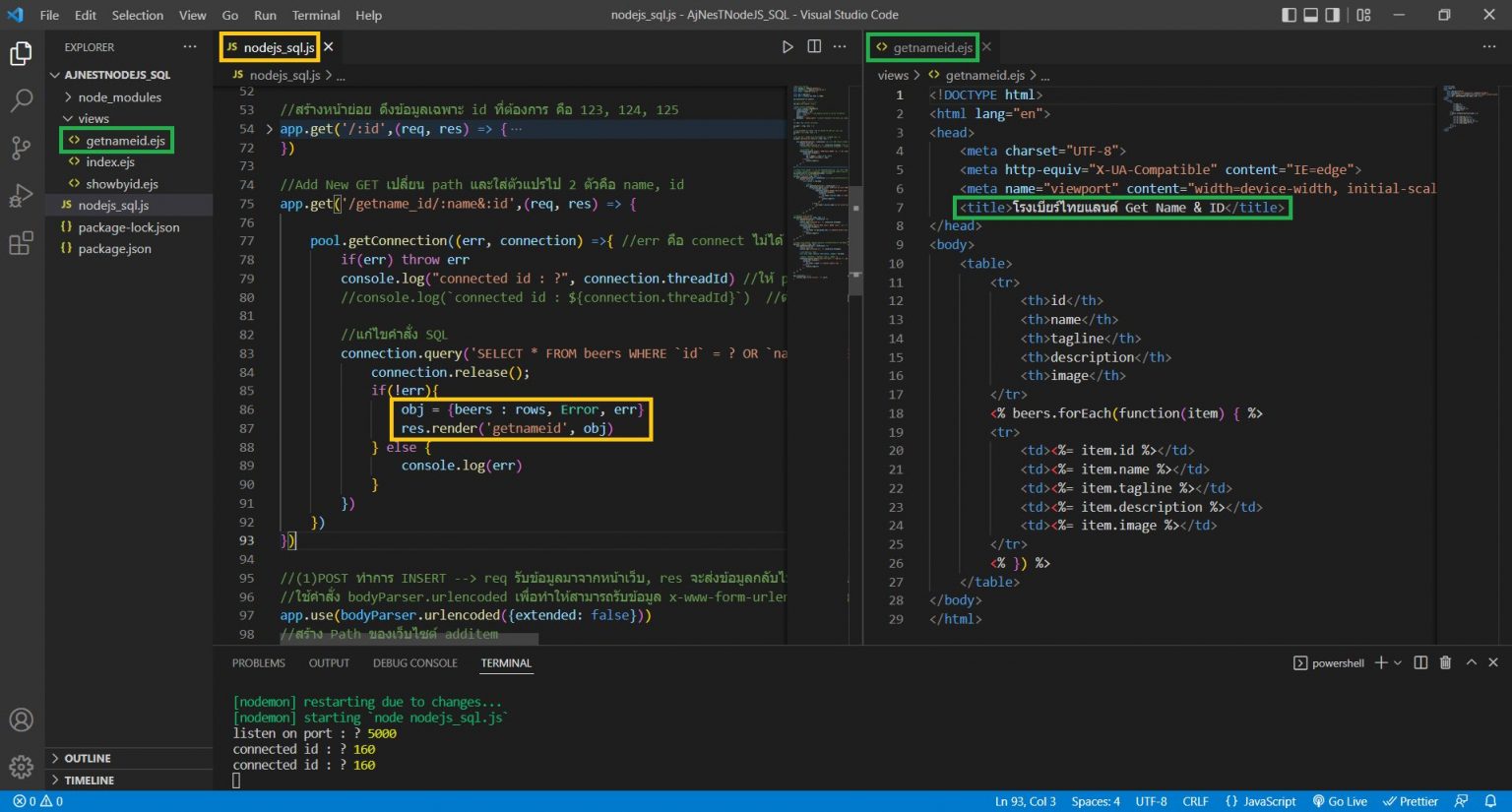Toggle the secondary sidebar layout button
The width and height of the screenshot is (1512, 812).
pos(1332,15)
